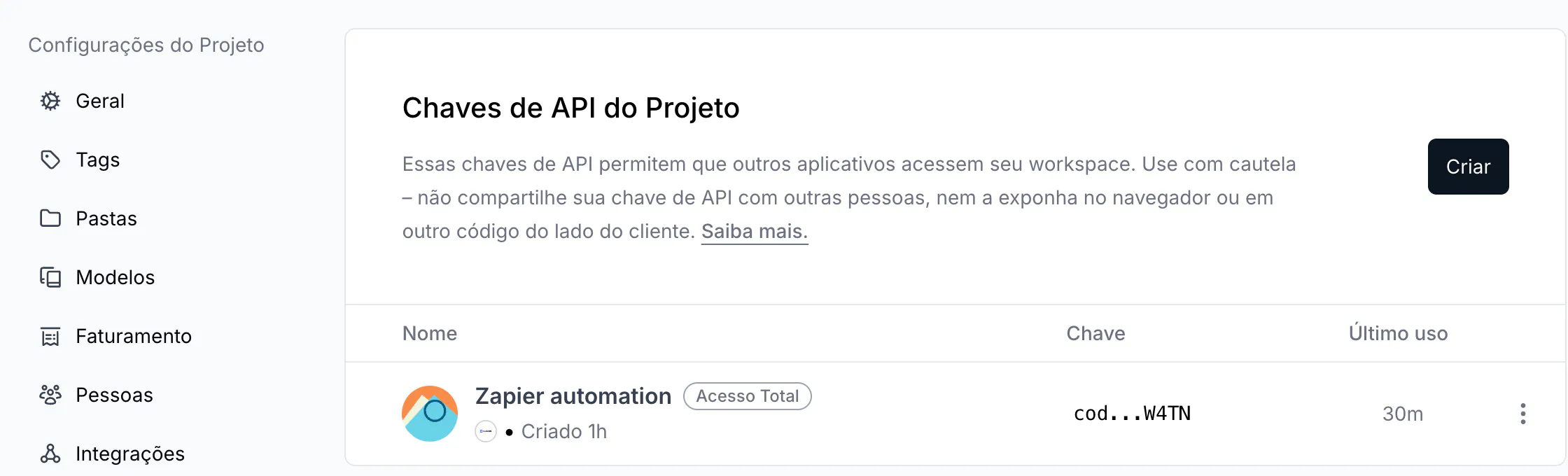Sort by the Último uso column header
1568x476 pixels.
coord(1398,333)
